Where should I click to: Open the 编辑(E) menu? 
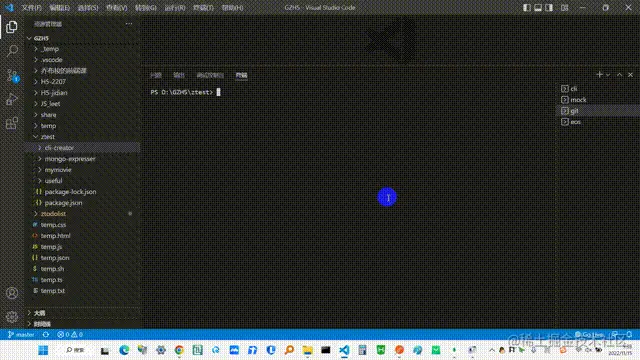tap(60, 8)
